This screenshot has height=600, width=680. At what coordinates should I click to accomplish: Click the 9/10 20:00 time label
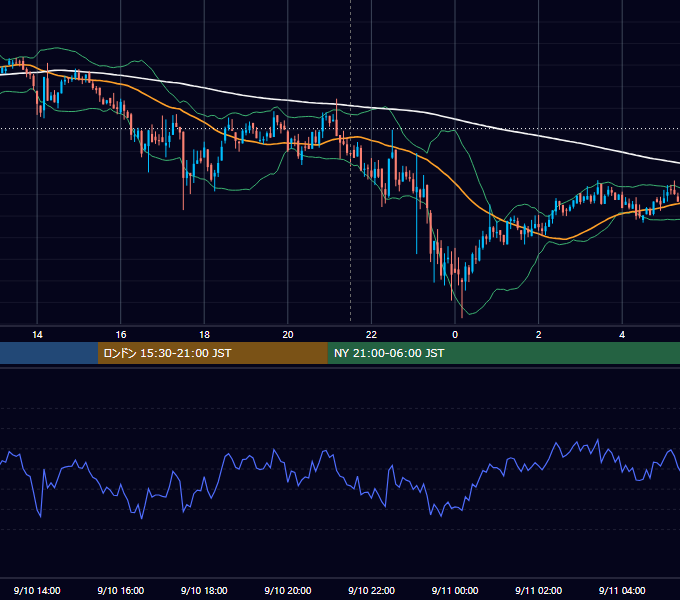coord(288,590)
